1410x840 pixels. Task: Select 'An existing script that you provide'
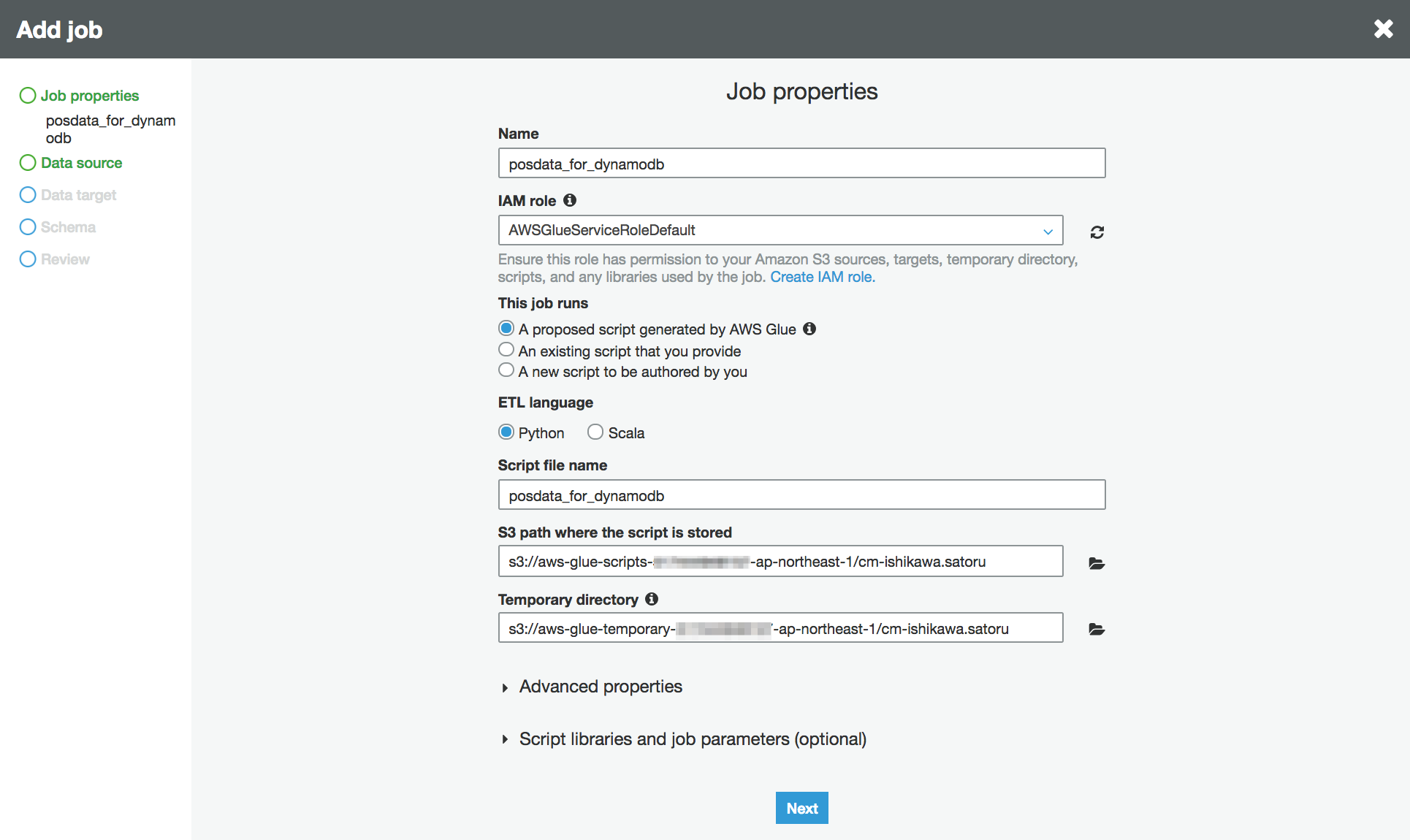(506, 349)
